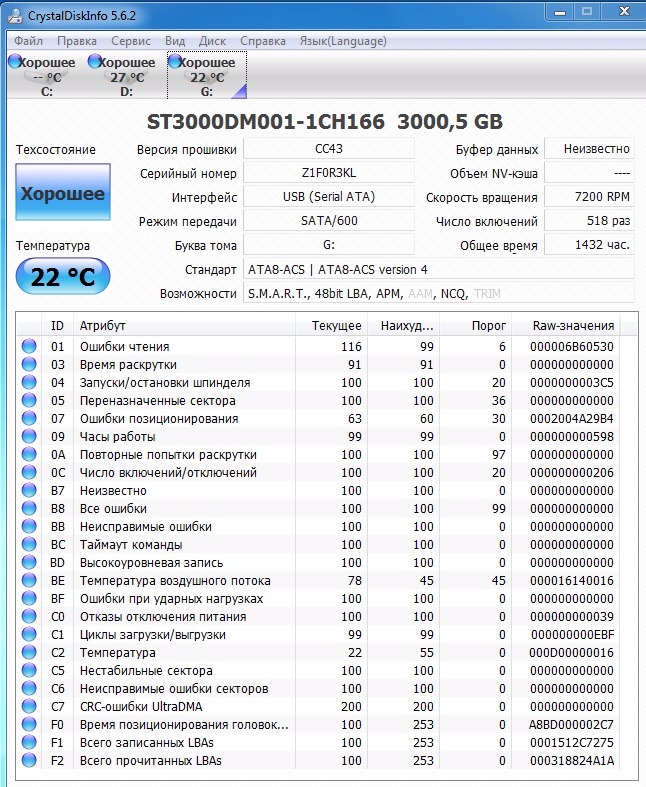Select raw value A8BD000002C7
The height and width of the screenshot is (787, 646).
571,725
